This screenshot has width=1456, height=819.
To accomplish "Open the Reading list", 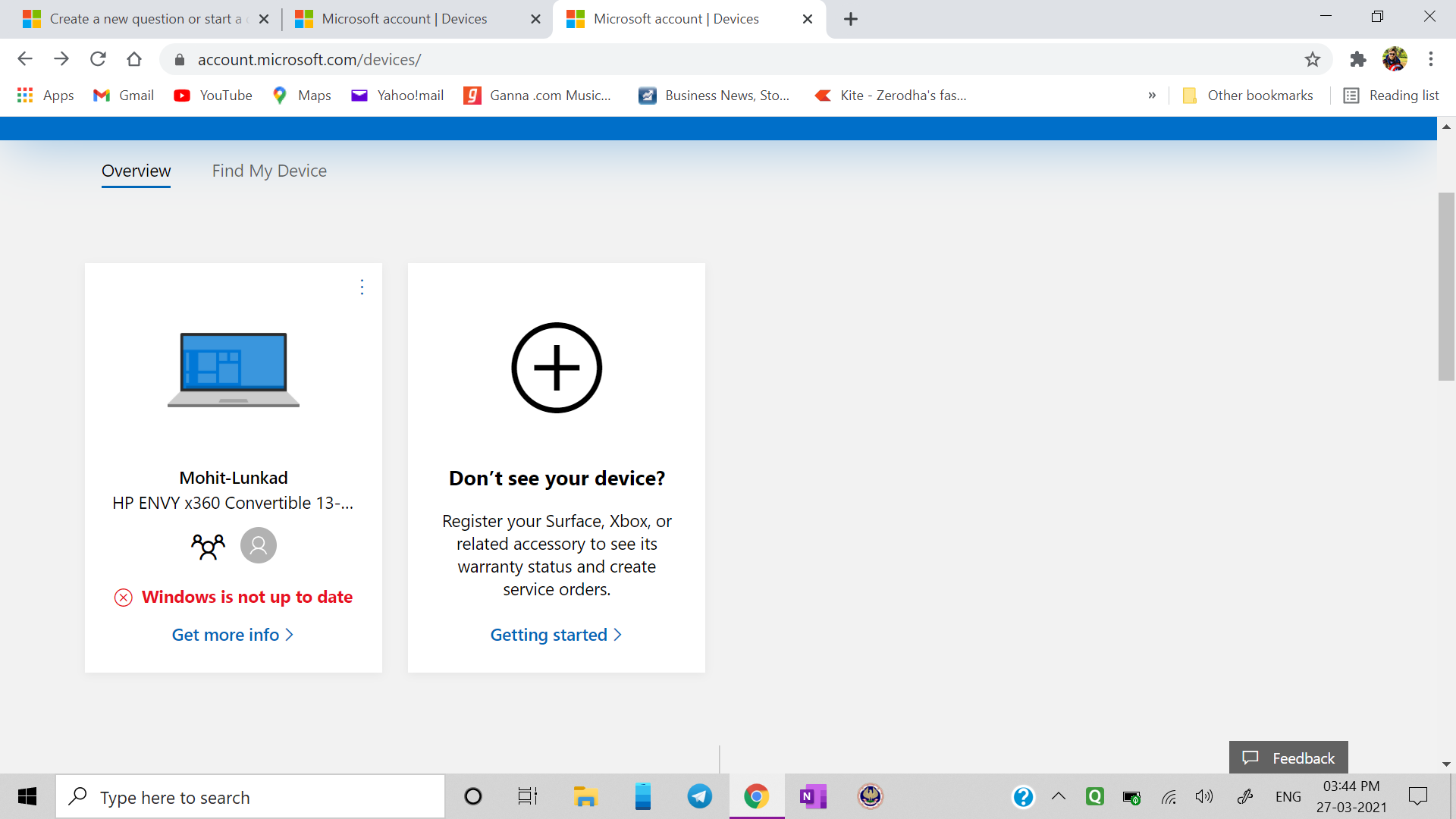I will [x=1391, y=96].
